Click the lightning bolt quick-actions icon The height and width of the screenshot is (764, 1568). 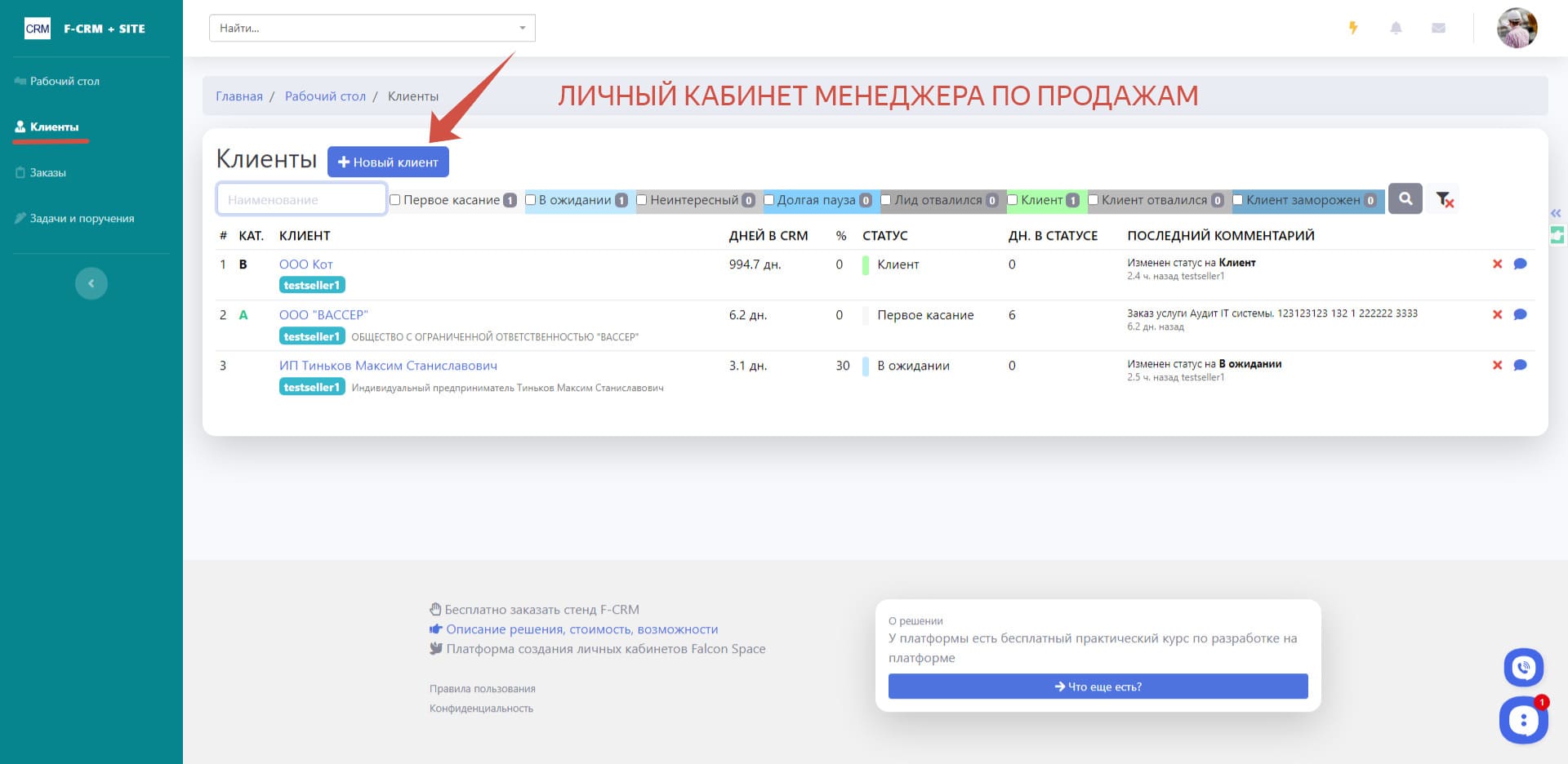(1354, 27)
